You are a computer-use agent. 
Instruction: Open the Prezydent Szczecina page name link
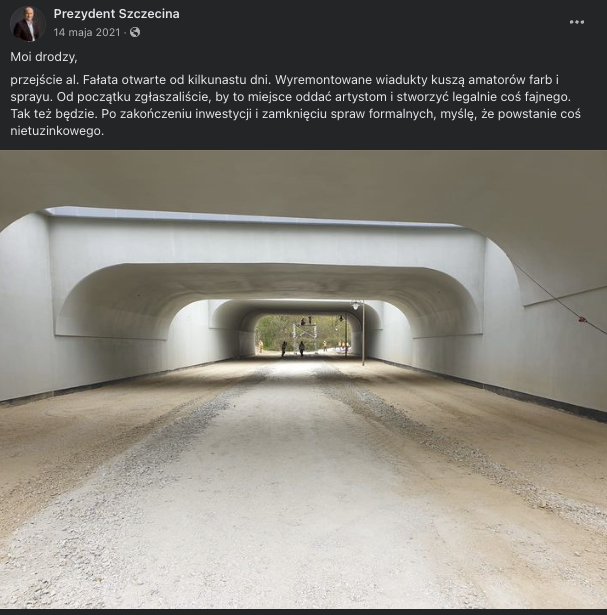[116, 14]
